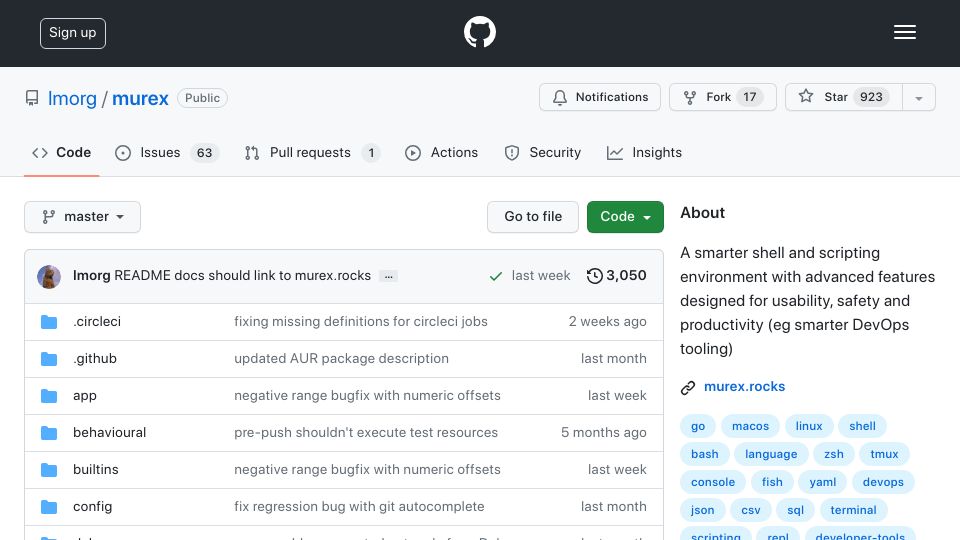This screenshot has width=960, height=540.
Task: Open the Insights tab
Action: coord(644,152)
